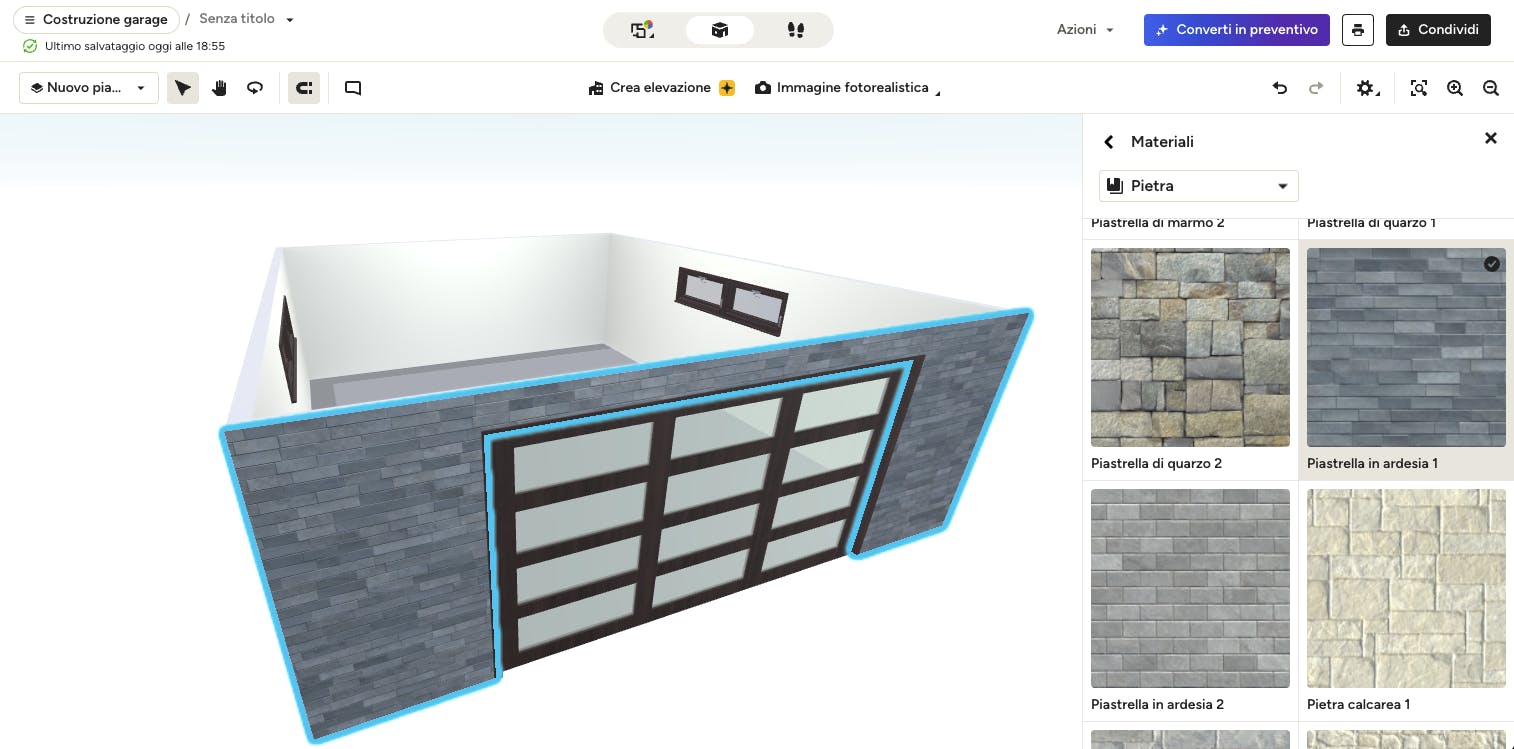
Task: Click the Converti in preventivo button
Action: point(1237,30)
